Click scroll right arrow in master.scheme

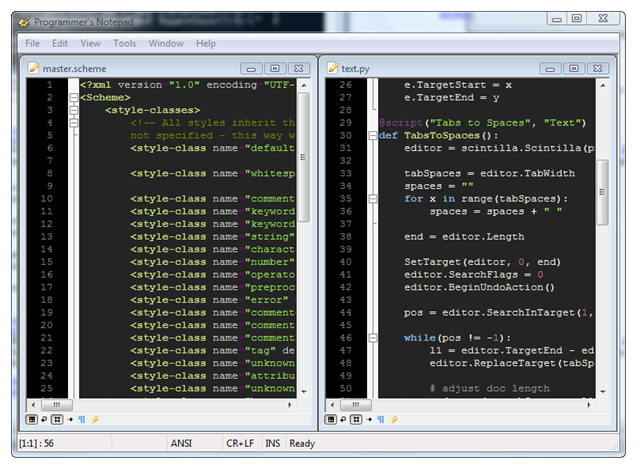click(x=290, y=405)
